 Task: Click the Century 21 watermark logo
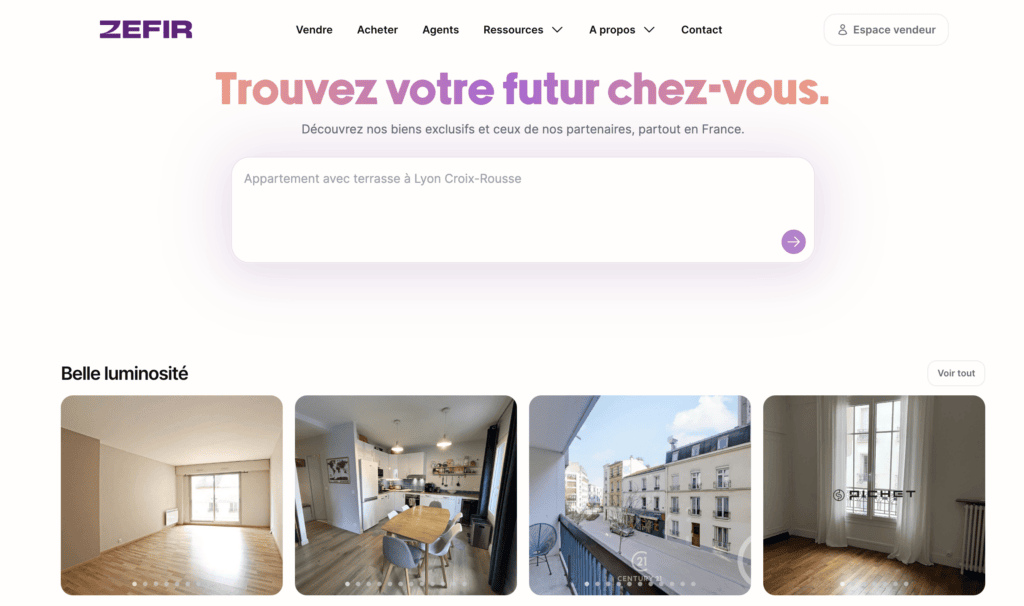640,565
